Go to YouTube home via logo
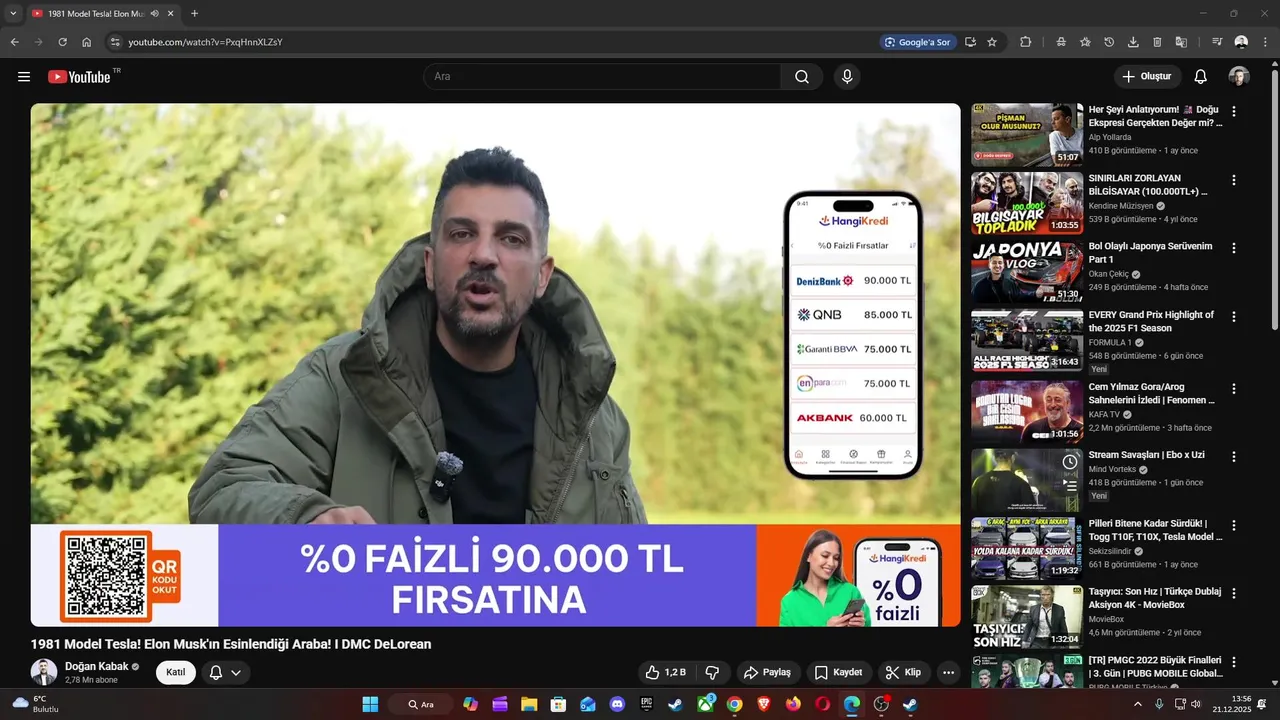 [79, 77]
